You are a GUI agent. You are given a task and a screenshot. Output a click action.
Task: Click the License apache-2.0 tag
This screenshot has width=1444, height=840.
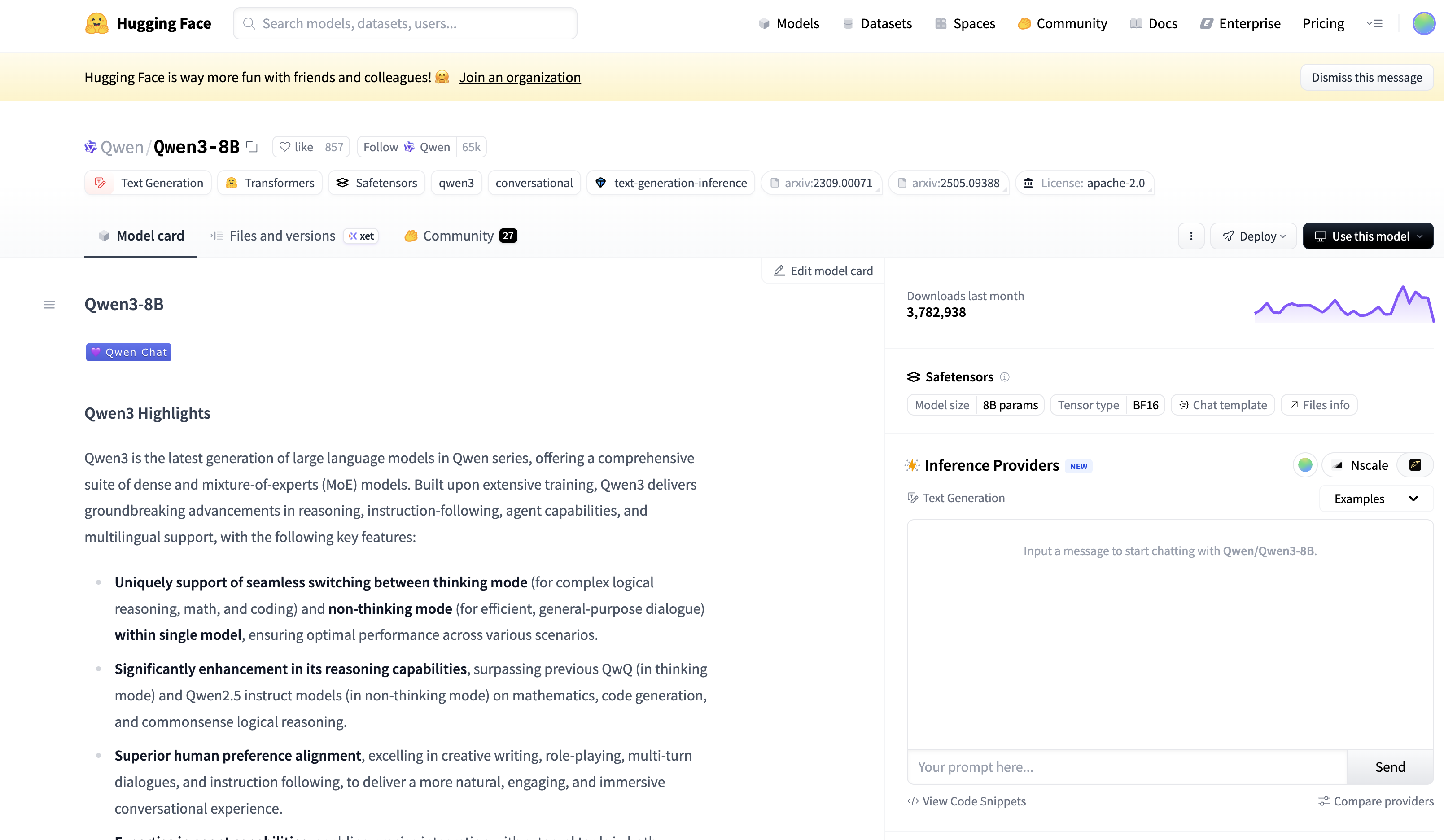(1085, 183)
